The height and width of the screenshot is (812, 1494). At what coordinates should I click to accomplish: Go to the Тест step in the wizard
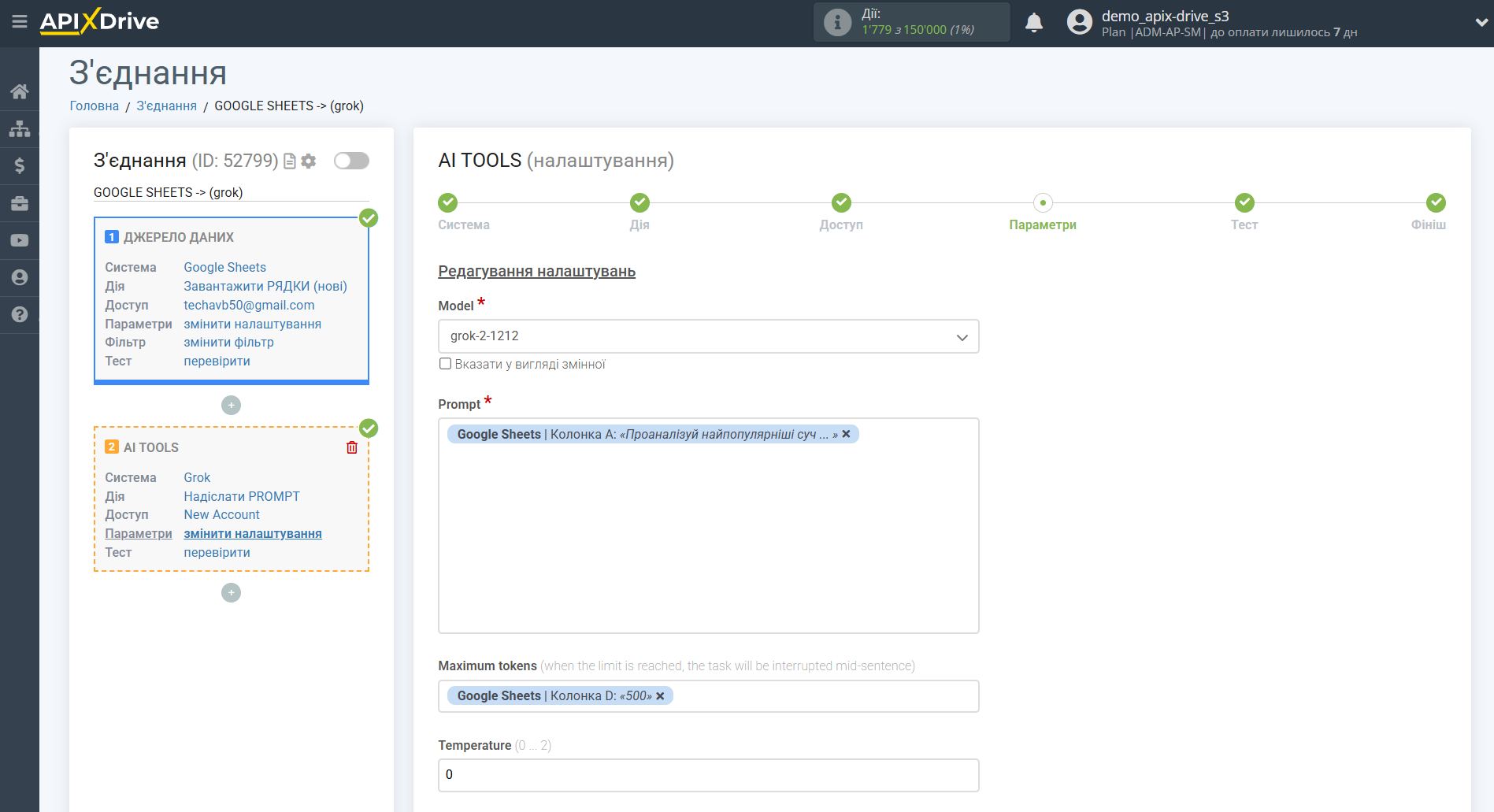[x=1244, y=203]
